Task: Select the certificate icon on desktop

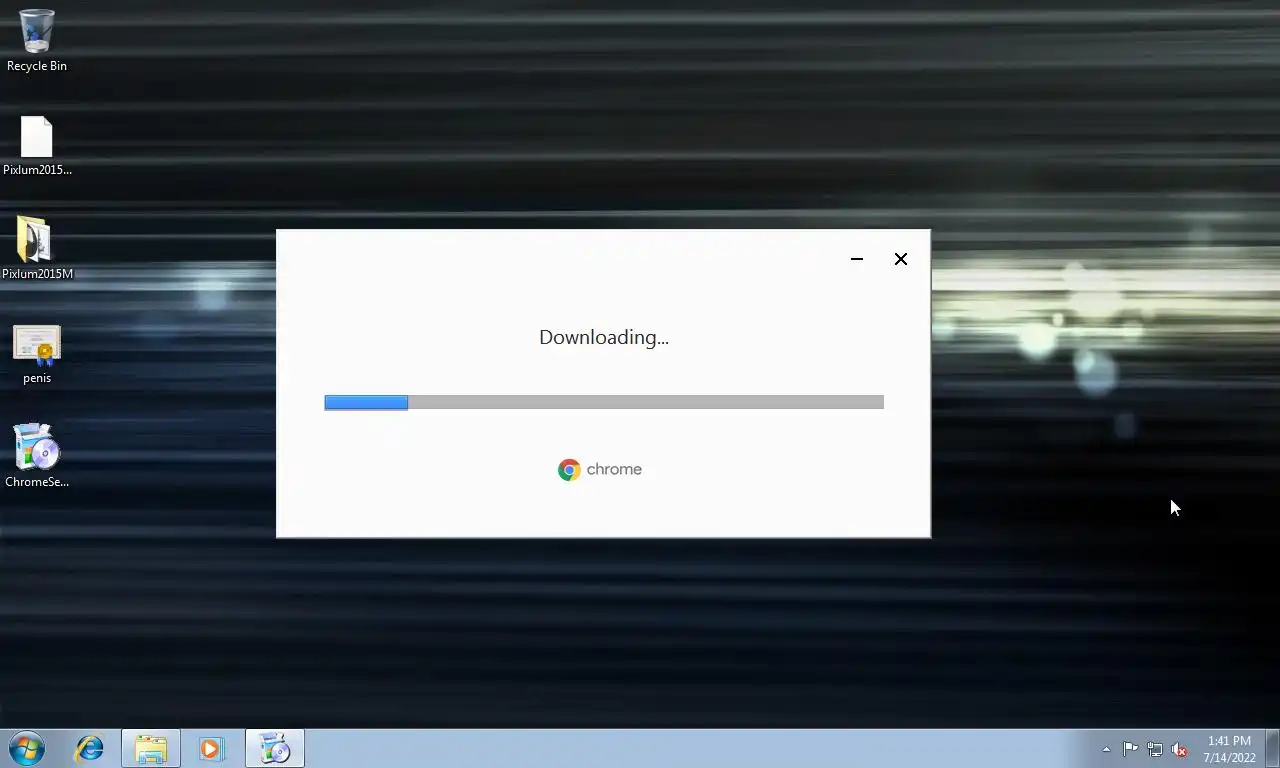Action: point(37,354)
